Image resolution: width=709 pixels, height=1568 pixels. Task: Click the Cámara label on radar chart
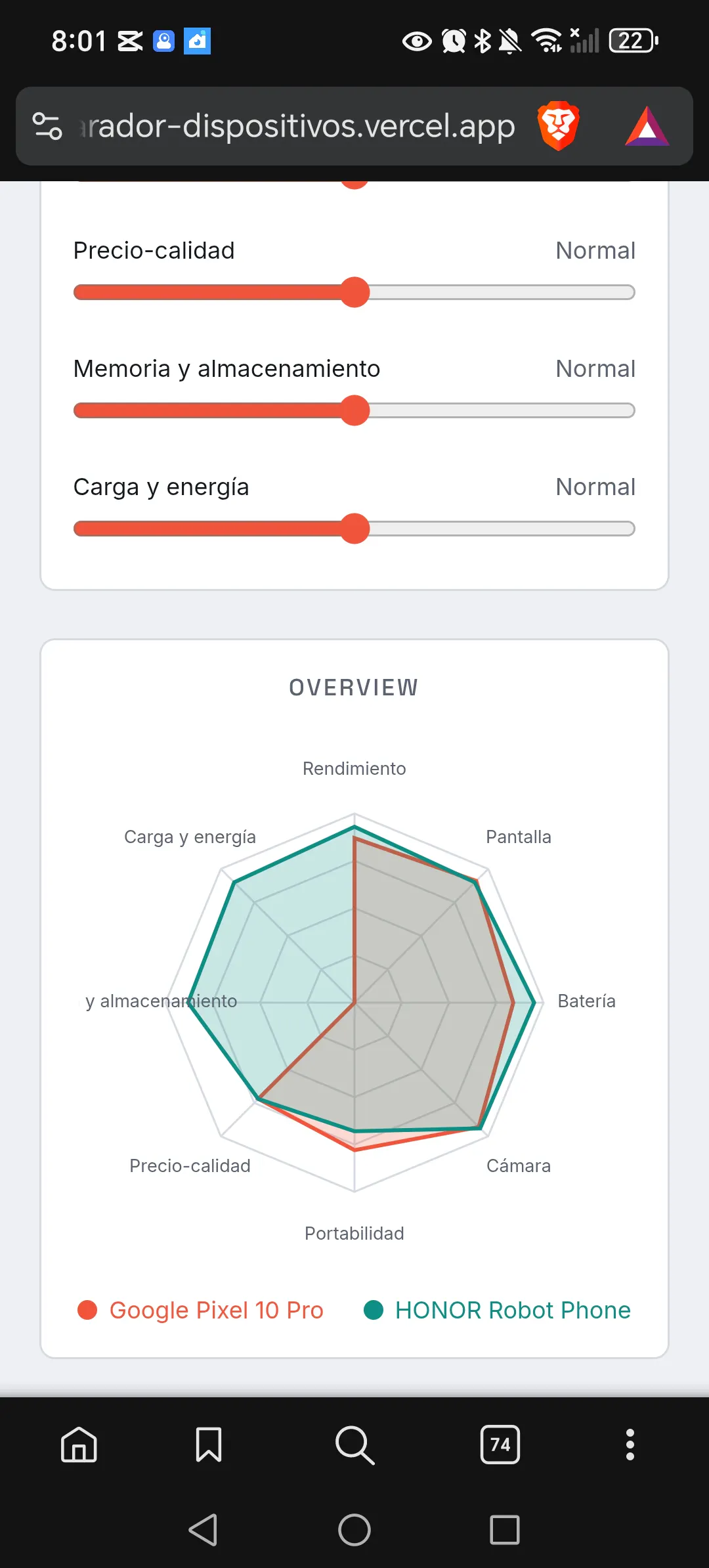pos(519,1165)
